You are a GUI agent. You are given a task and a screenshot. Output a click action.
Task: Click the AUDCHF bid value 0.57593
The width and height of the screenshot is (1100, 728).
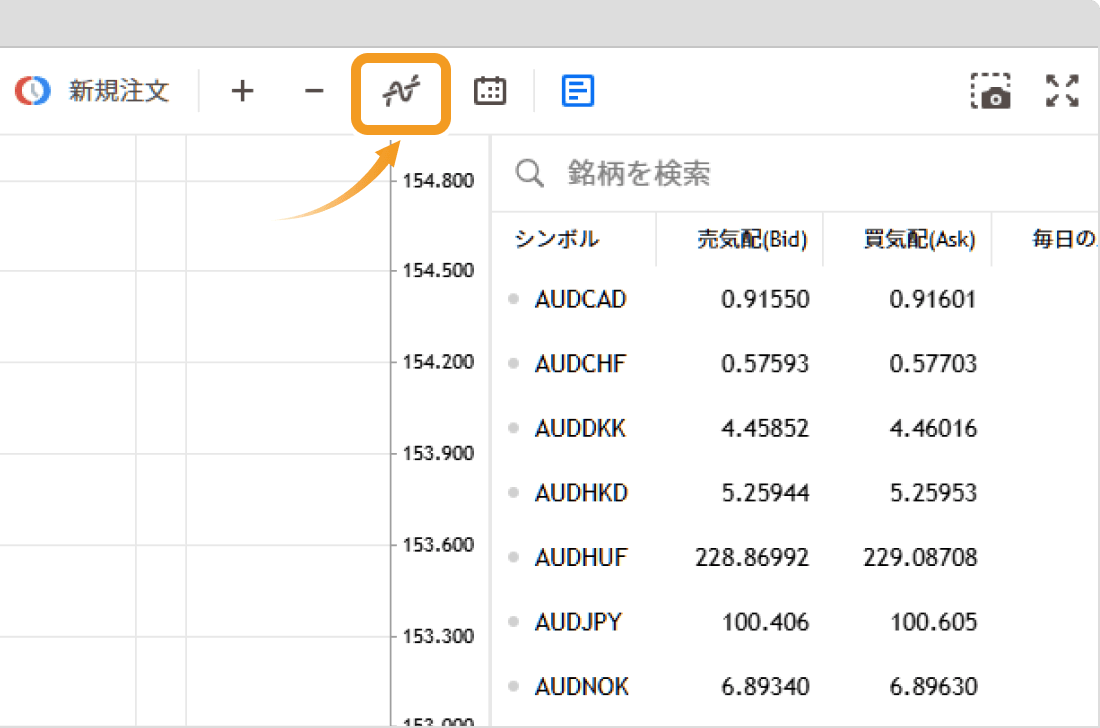[765, 364]
